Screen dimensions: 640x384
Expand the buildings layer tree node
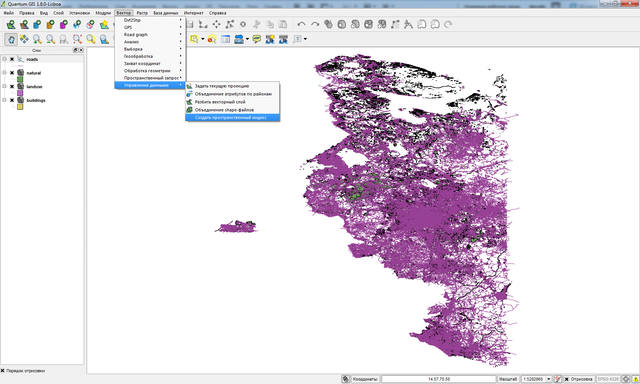click(4, 100)
